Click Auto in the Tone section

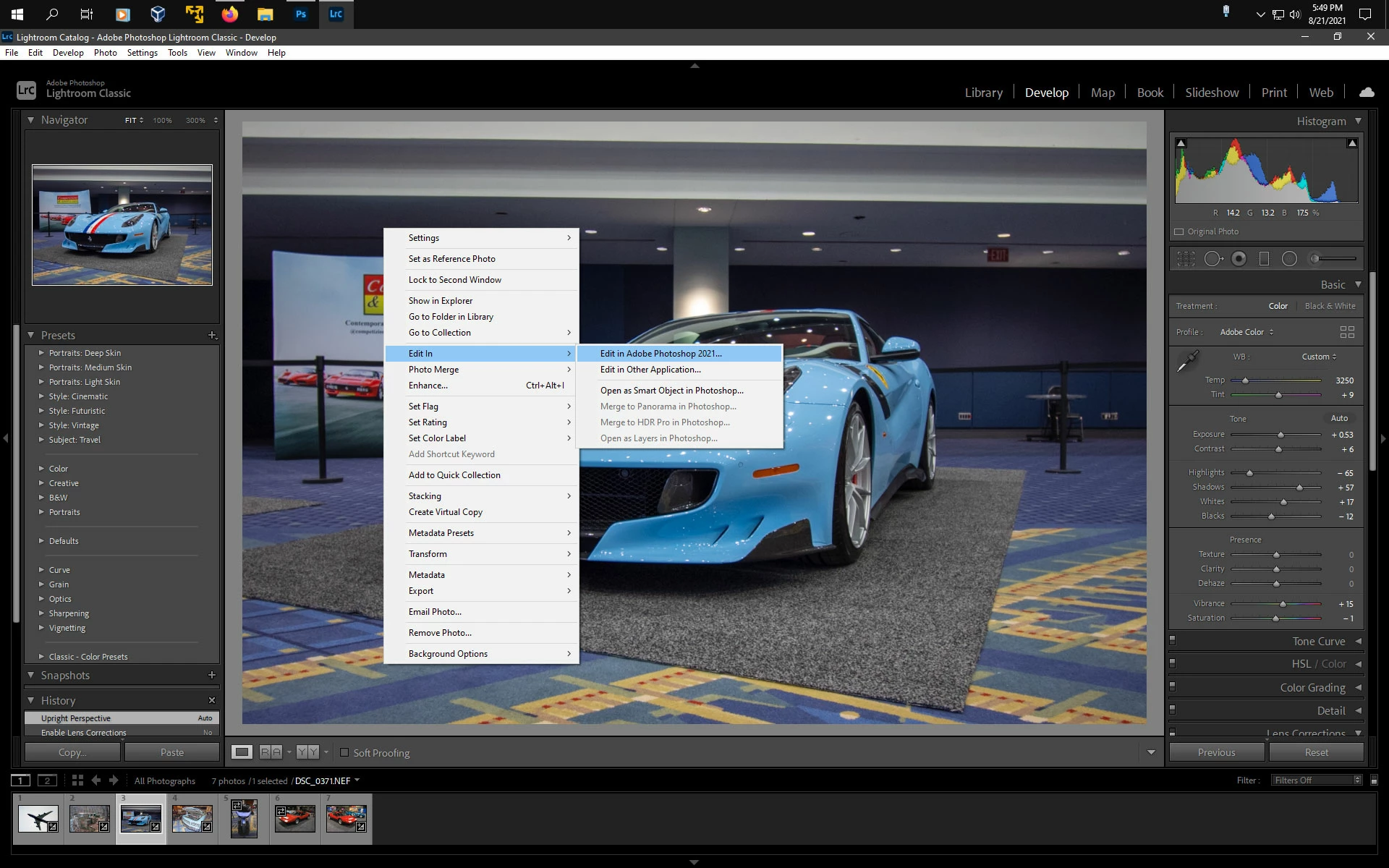pyautogui.click(x=1338, y=418)
